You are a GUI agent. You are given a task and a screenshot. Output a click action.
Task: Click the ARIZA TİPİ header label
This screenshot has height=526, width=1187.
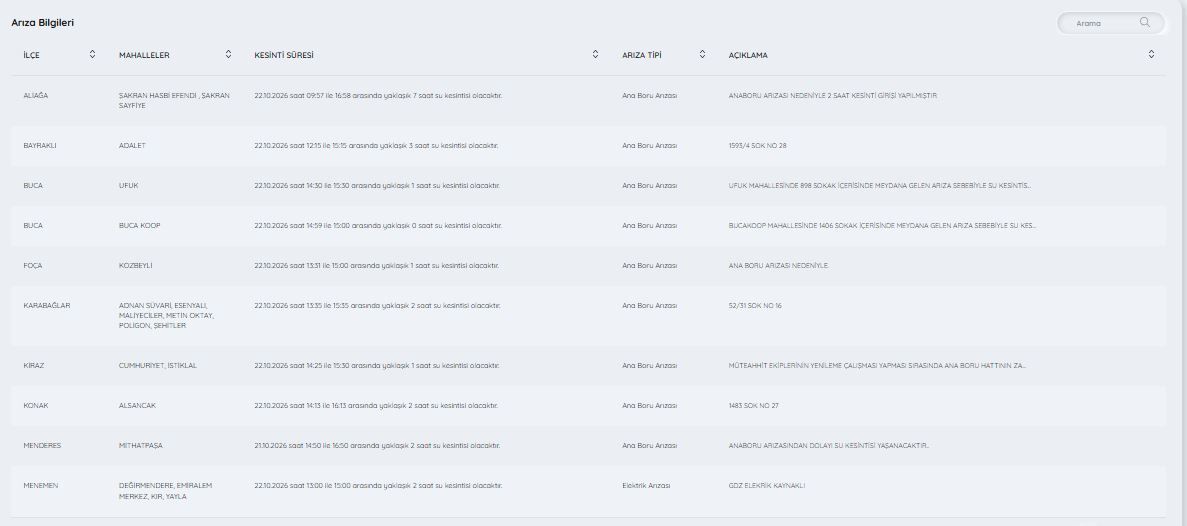(x=641, y=55)
